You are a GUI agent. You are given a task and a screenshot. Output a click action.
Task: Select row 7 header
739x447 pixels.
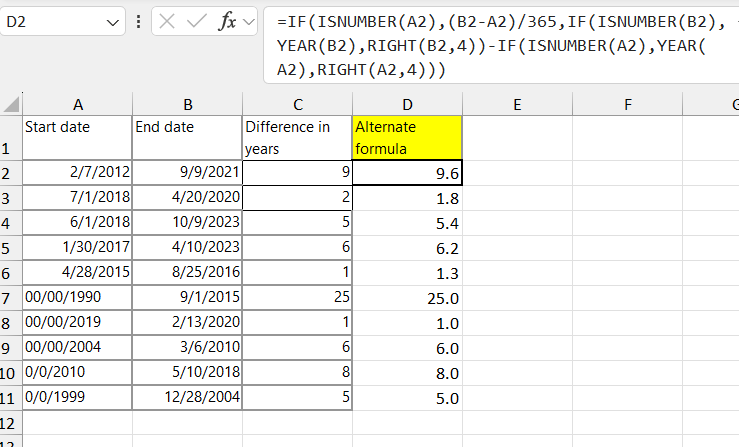pos(11,298)
